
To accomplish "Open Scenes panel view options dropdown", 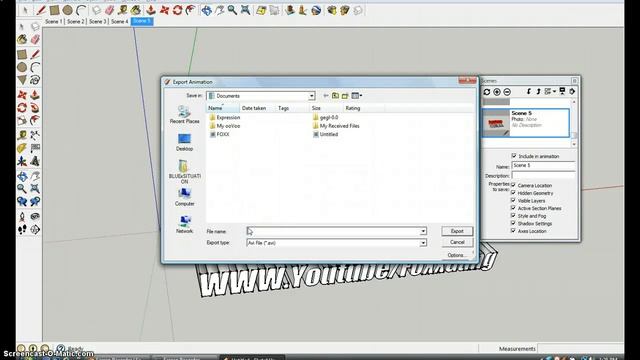I will click(550, 92).
